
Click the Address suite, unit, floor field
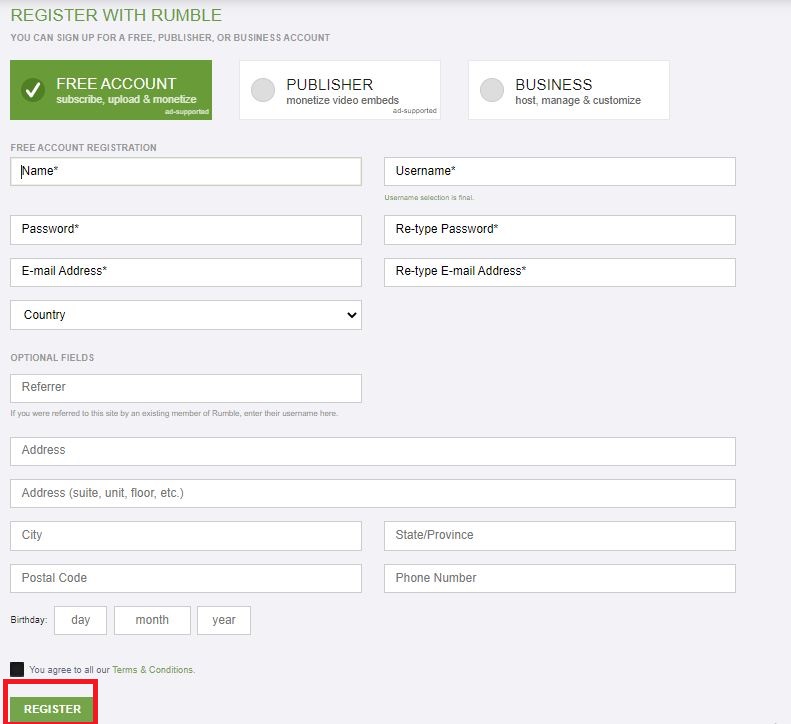(x=373, y=493)
